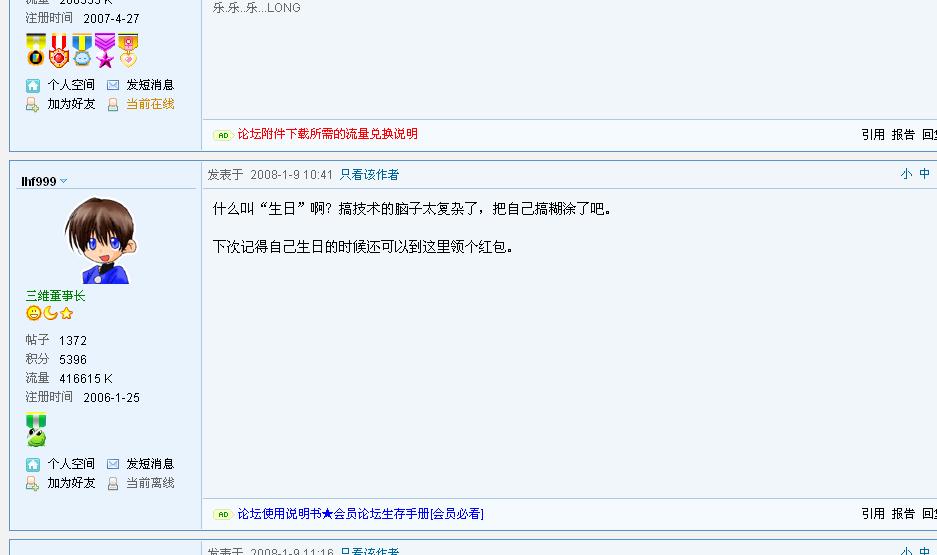Click 当前在线 status in top user panel
Viewport: 937px width, 555px height.
150,104
